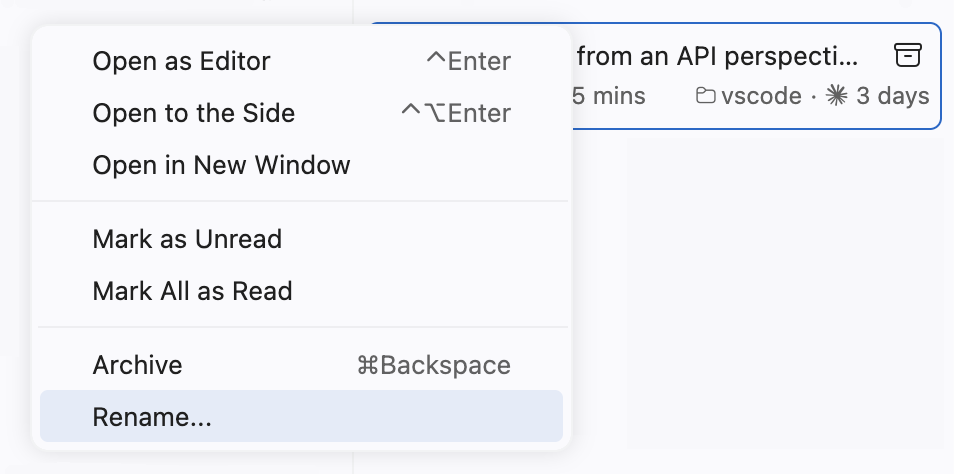Mark the session as Unread
954x474 pixels.
(187, 239)
